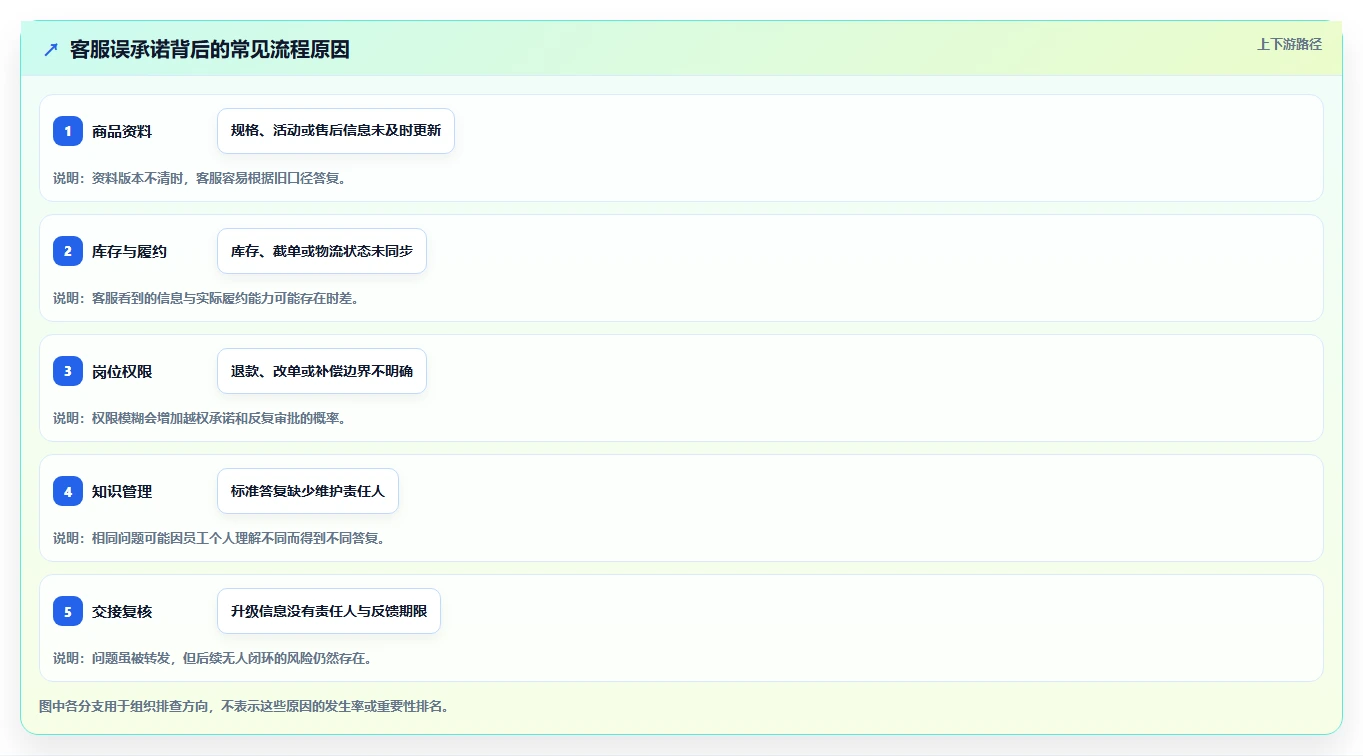Click the arrow icon beside the title
The width and height of the screenshot is (1363, 756).
(x=51, y=49)
